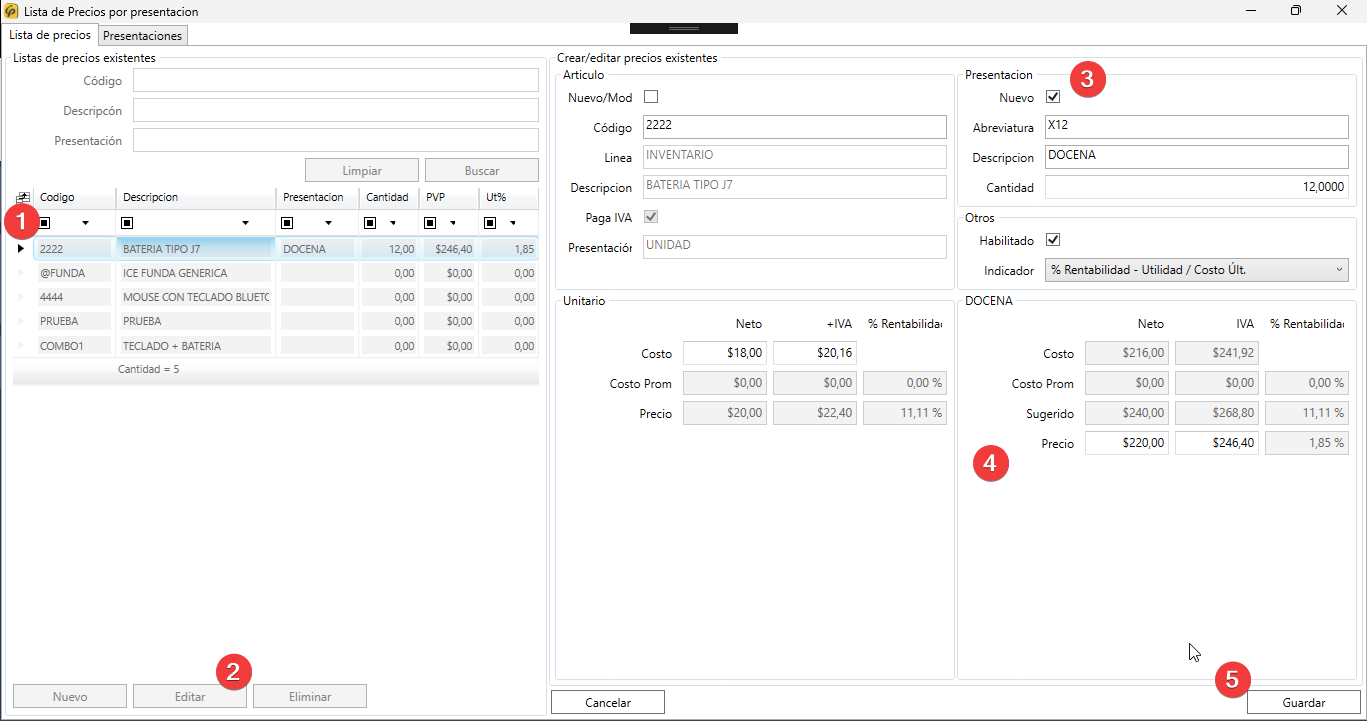Click the row indicator arrow of row 2222
Image resolution: width=1367 pixels, height=721 pixels.
pyautogui.click(x=21, y=249)
